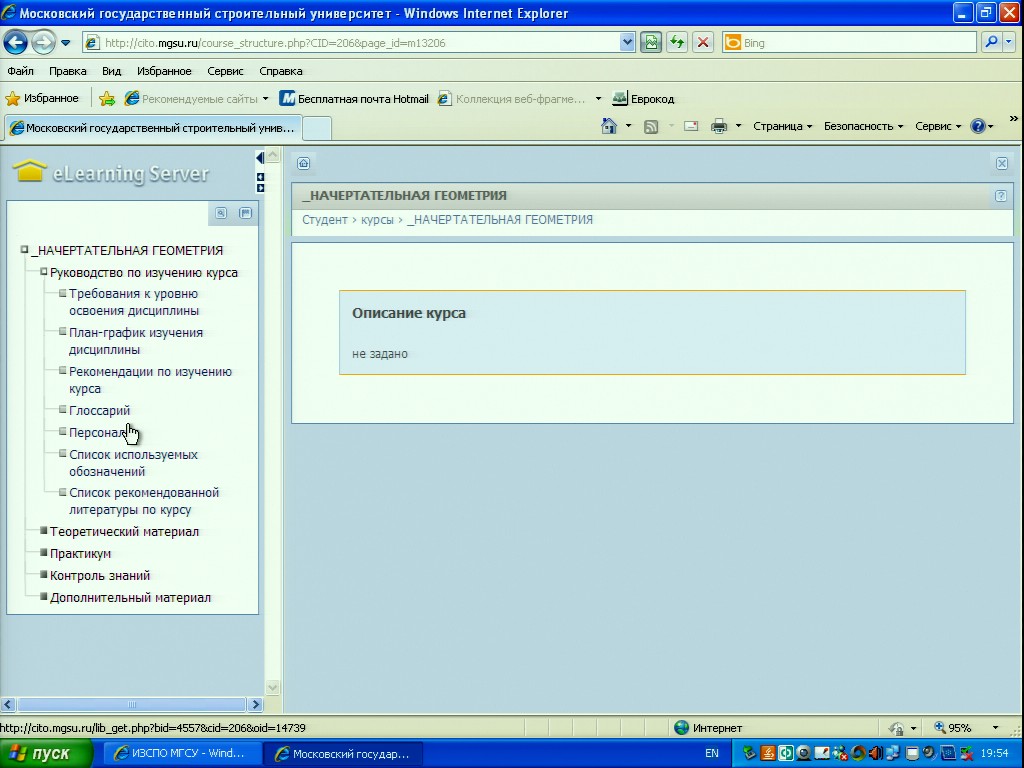Click the browser Back arrow button

coord(16,43)
